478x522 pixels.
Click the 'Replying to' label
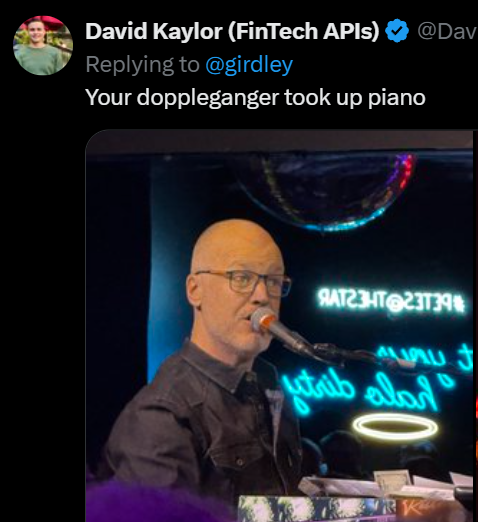pyautogui.click(x=142, y=64)
